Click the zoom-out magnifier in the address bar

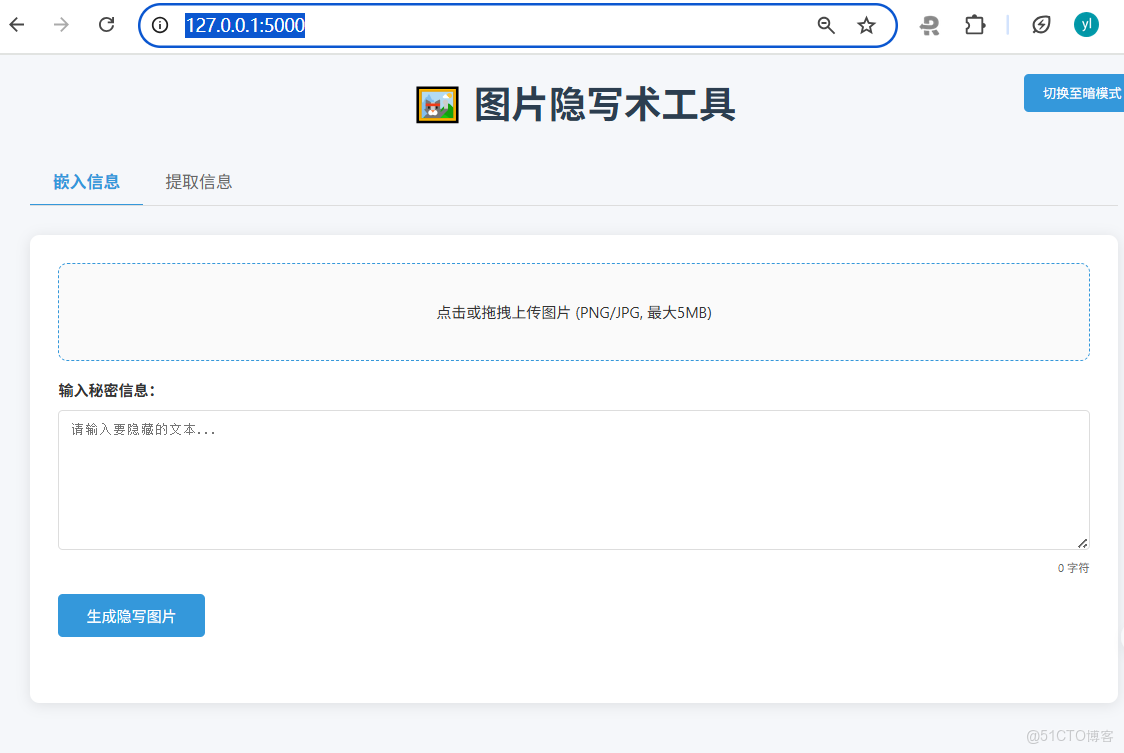coord(825,25)
